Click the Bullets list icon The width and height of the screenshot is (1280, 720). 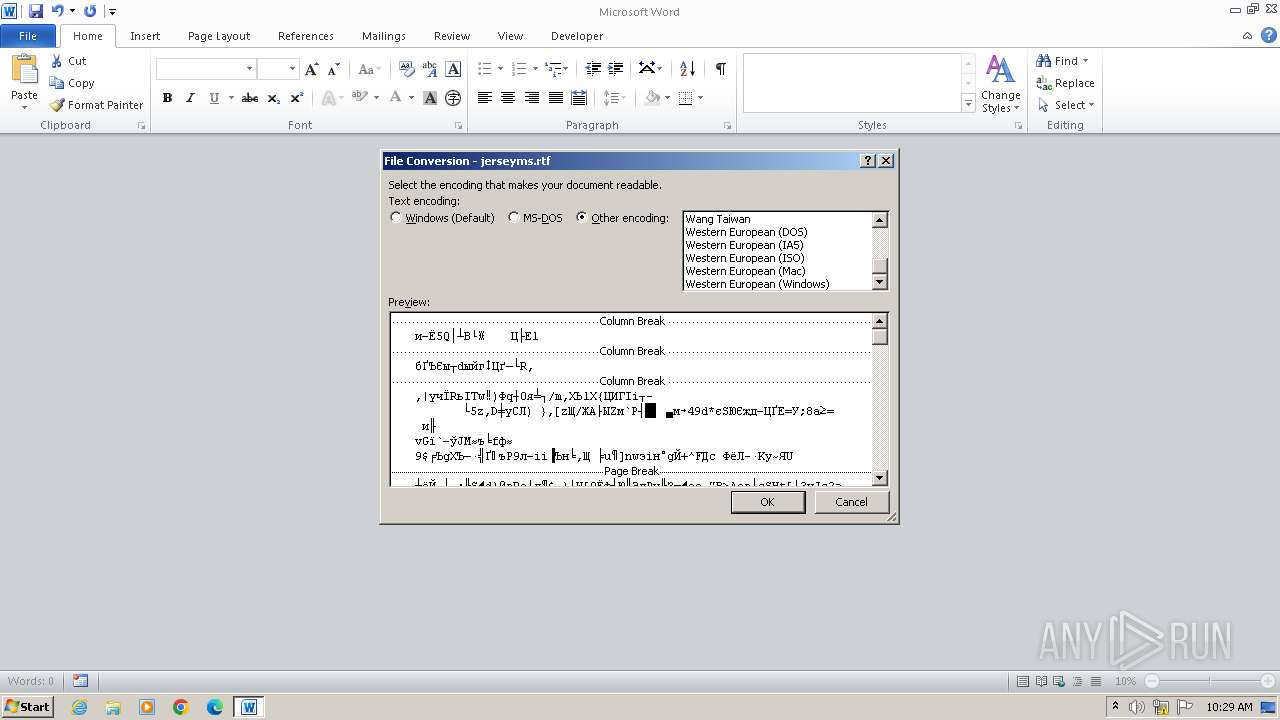tap(485, 69)
